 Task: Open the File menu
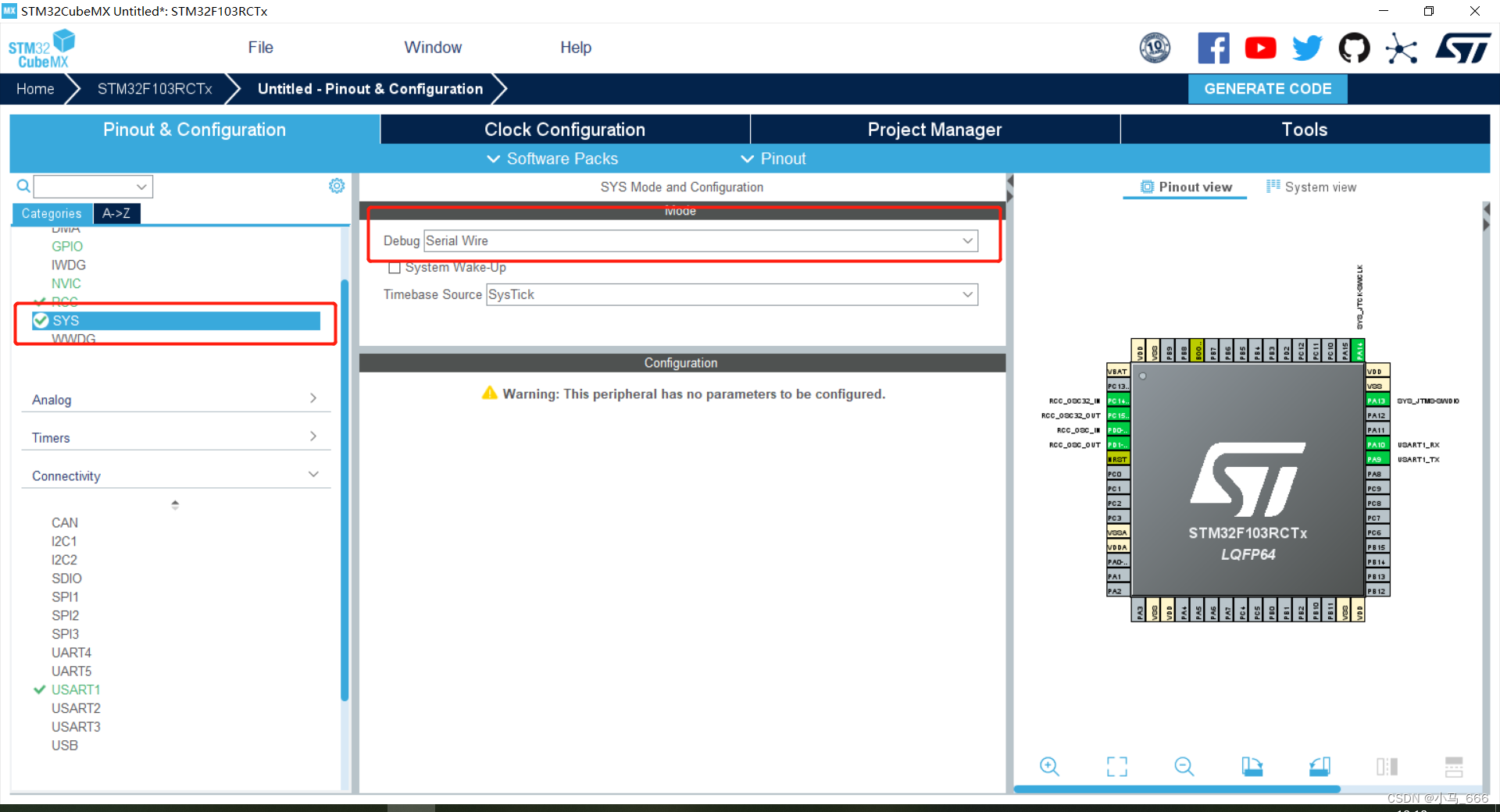pos(260,48)
